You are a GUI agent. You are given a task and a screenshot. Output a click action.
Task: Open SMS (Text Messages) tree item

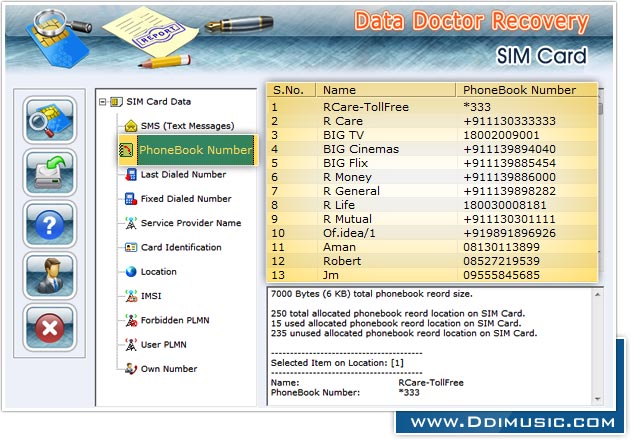click(x=188, y=126)
